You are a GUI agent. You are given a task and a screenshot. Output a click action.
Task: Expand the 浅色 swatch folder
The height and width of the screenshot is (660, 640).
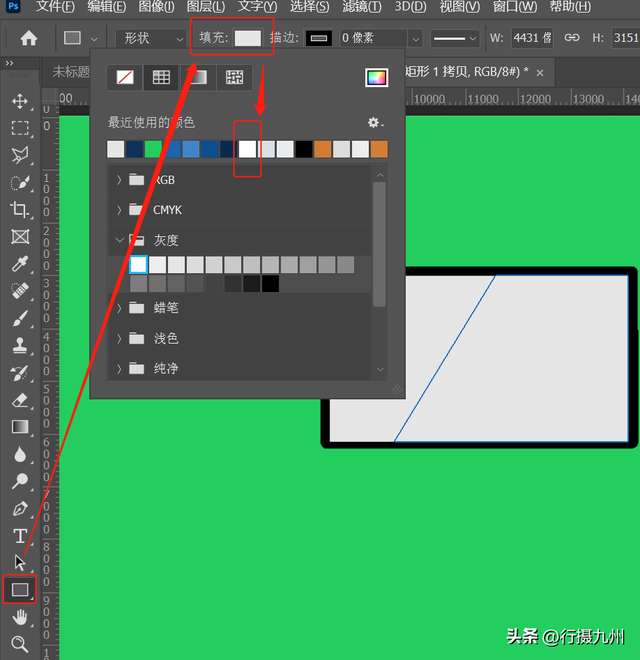[119, 338]
